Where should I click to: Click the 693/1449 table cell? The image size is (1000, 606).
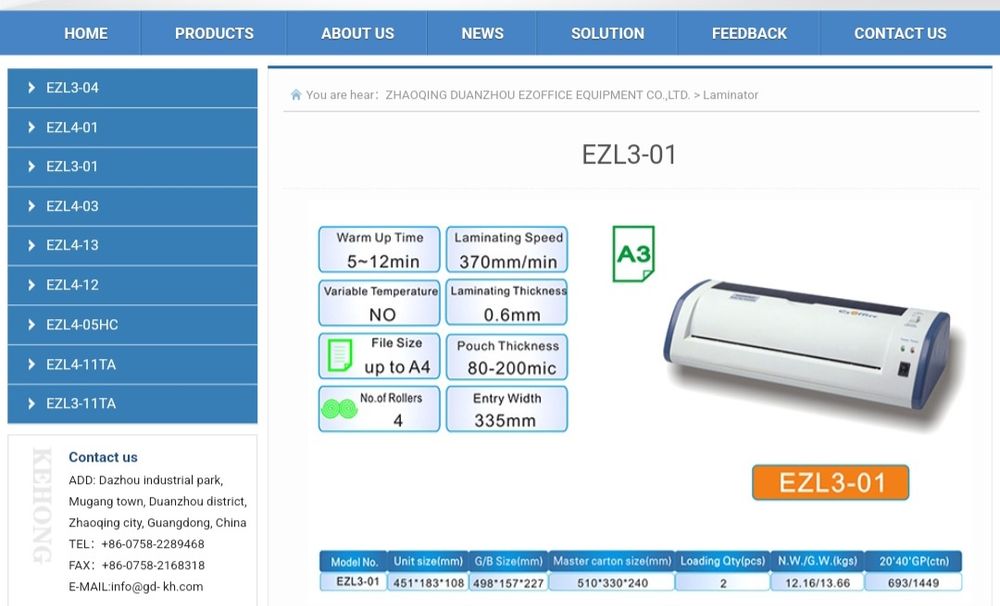[914, 582]
